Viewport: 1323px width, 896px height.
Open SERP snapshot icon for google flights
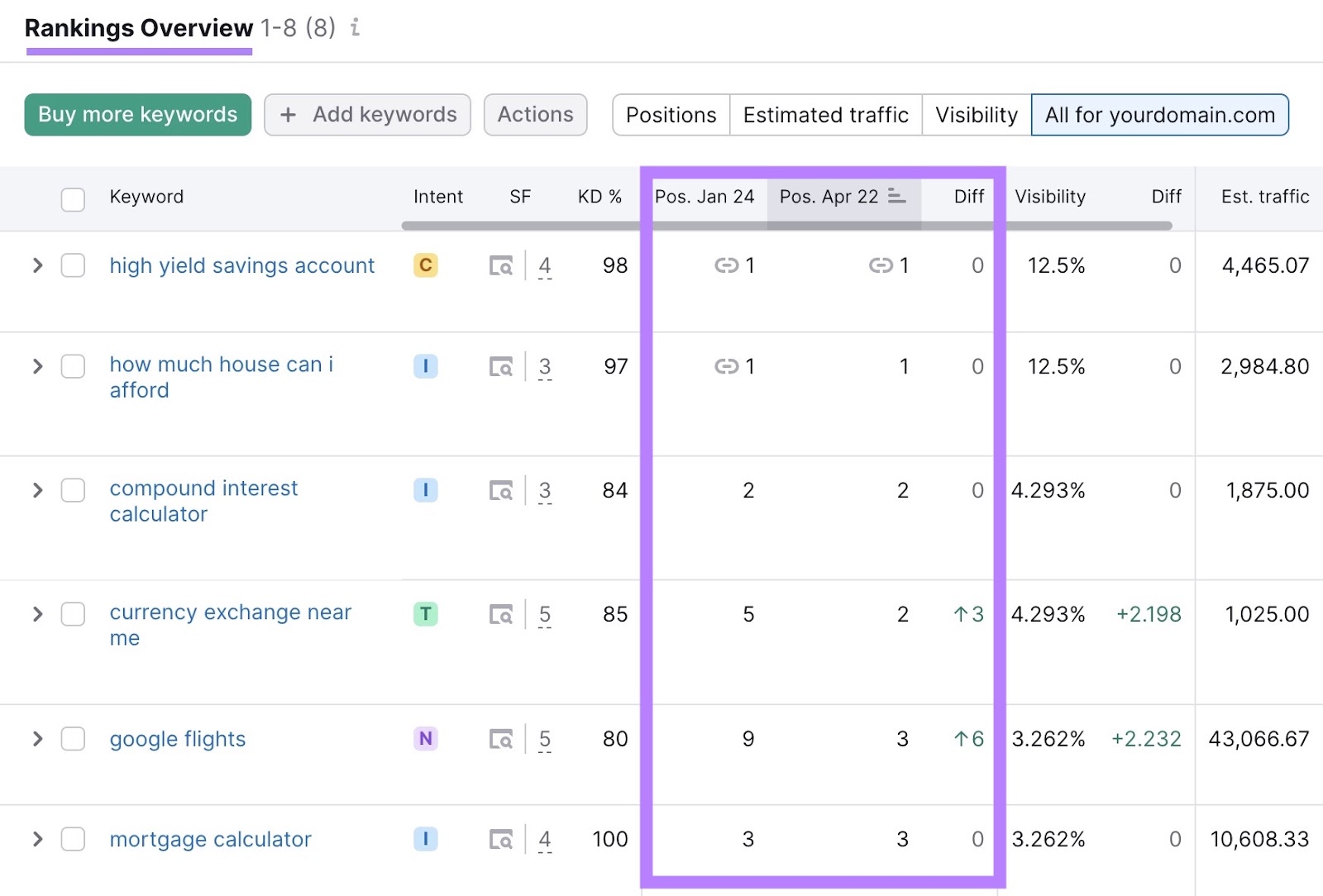[x=501, y=739]
